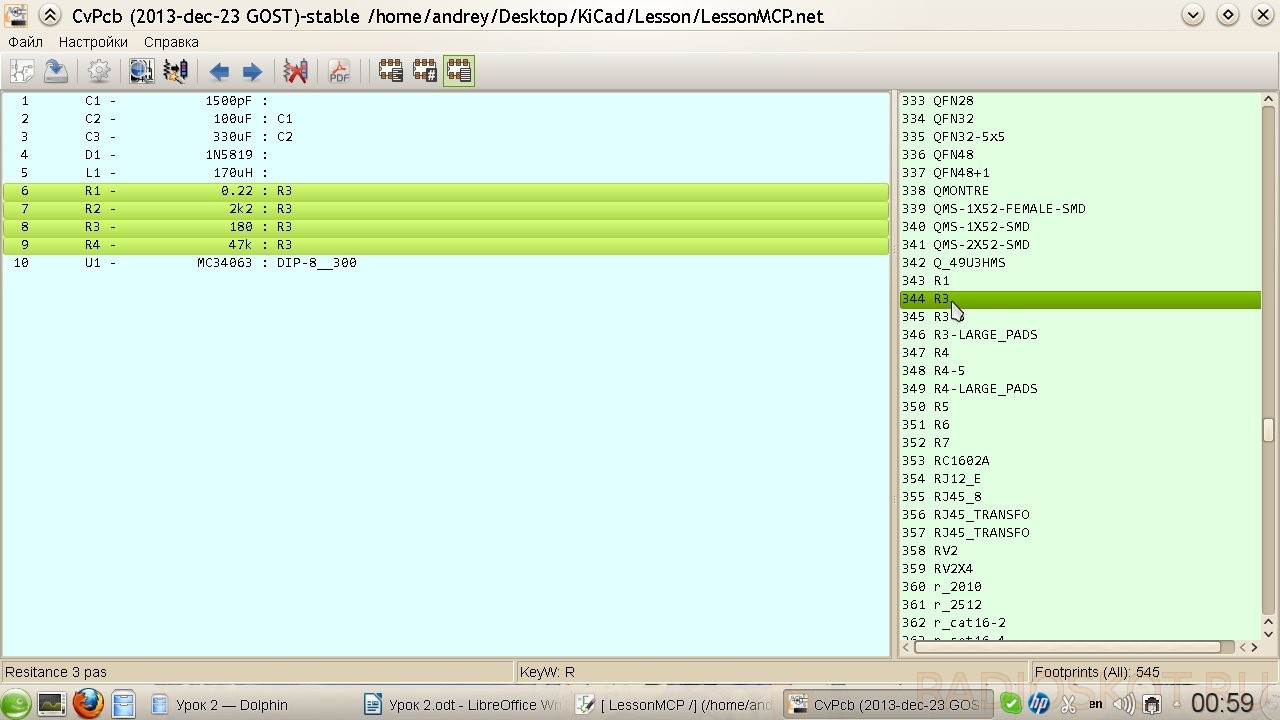Image resolution: width=1280 pixels, height=720 pixels.
Task: Delete all footprint associations
Action: (x=295, y=71)
